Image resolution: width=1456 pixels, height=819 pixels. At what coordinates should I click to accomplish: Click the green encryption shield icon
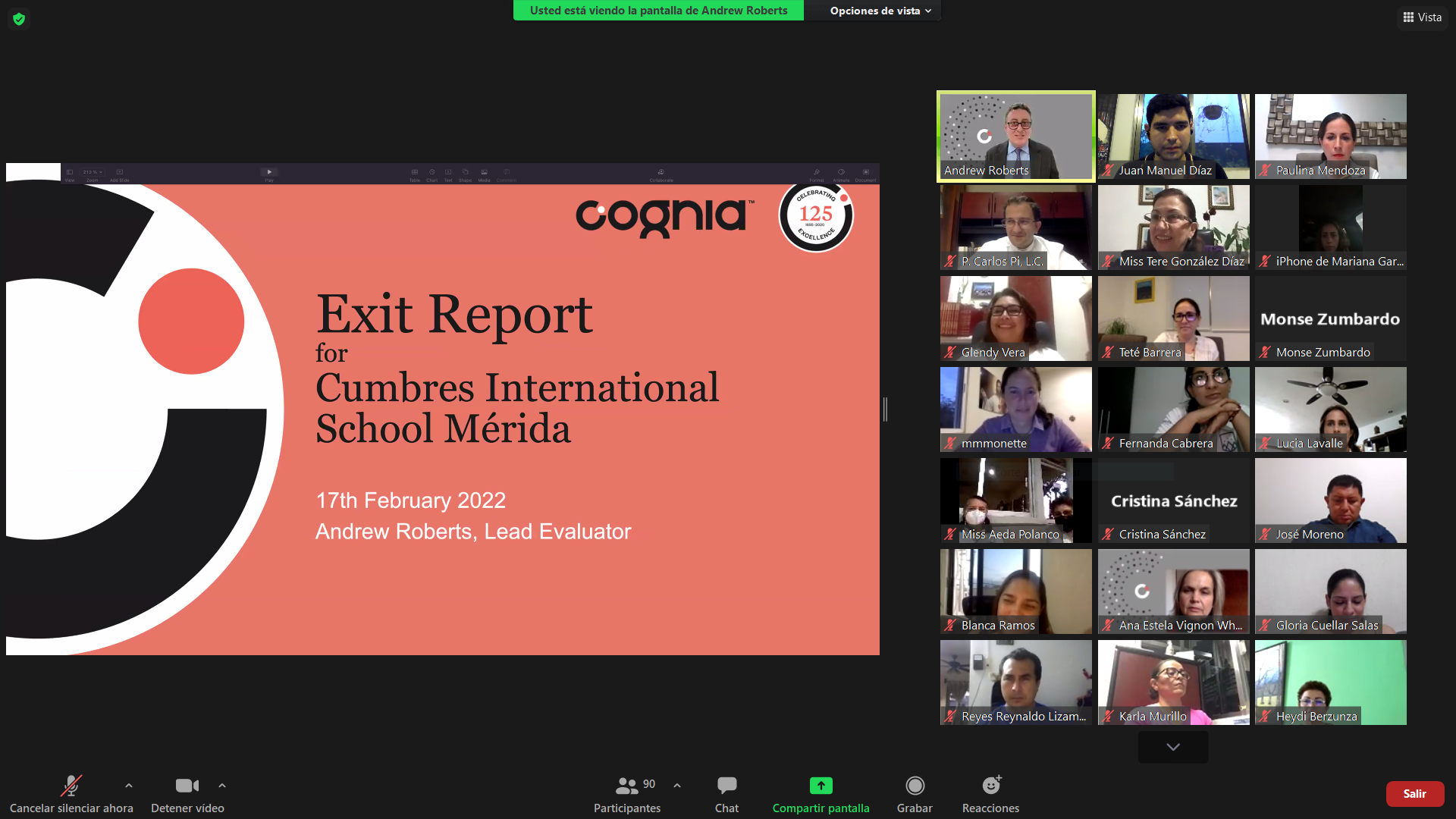[x=19, y=18]
